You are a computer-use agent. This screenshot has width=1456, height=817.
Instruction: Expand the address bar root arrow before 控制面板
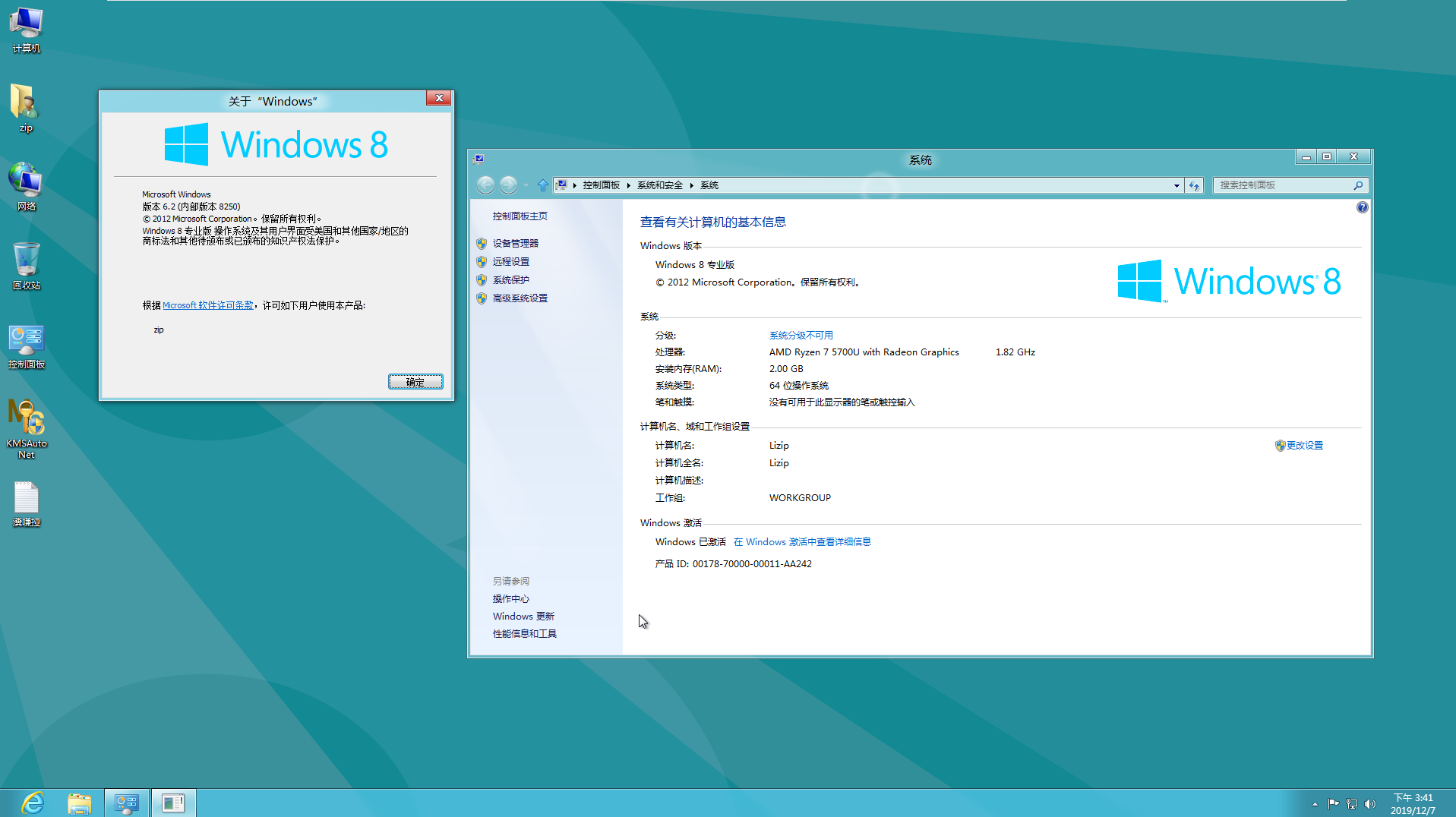575,185
